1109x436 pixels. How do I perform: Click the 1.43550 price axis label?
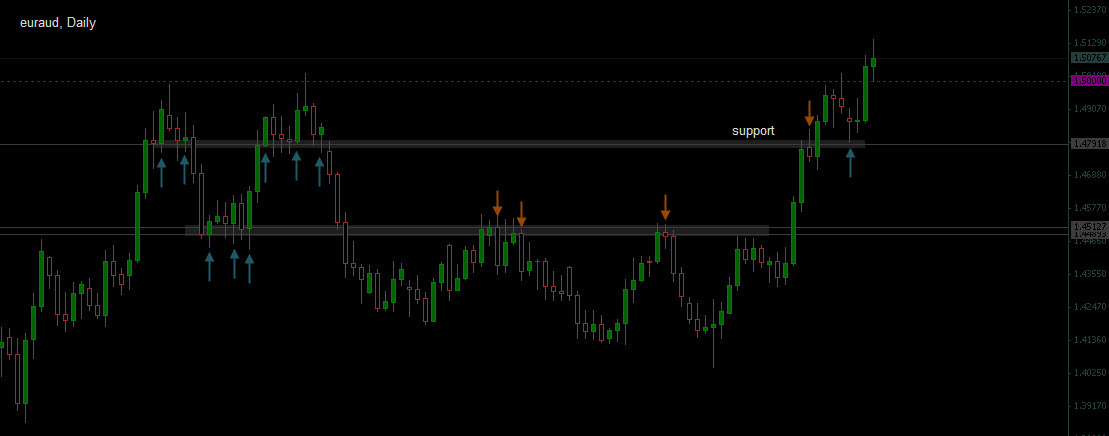point(1090,274)
